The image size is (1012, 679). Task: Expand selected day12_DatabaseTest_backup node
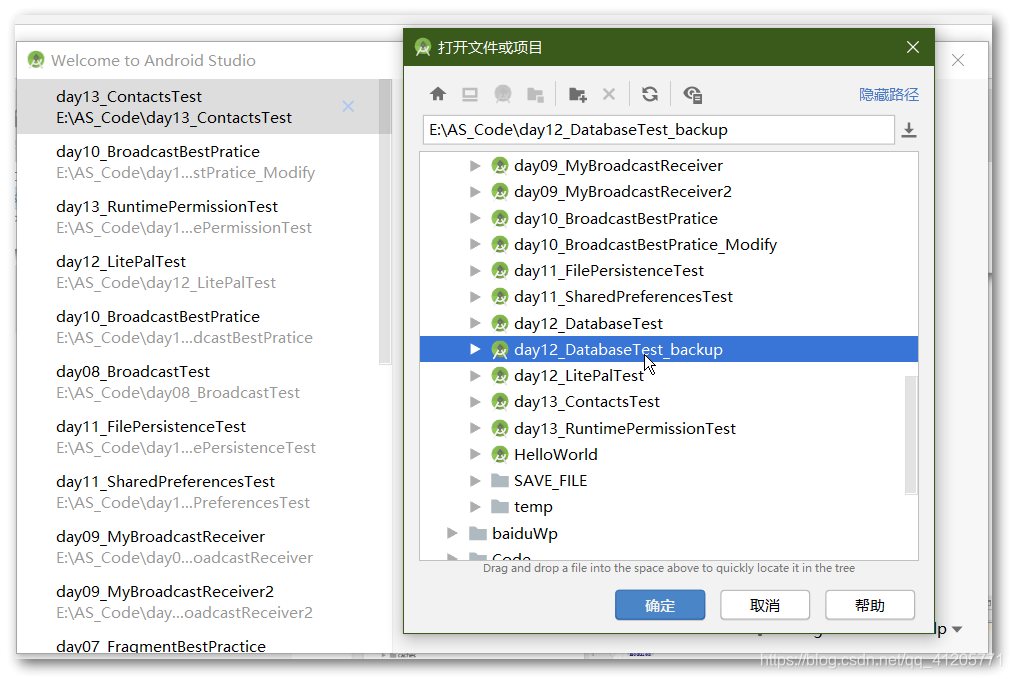click(x=475, y=349)
